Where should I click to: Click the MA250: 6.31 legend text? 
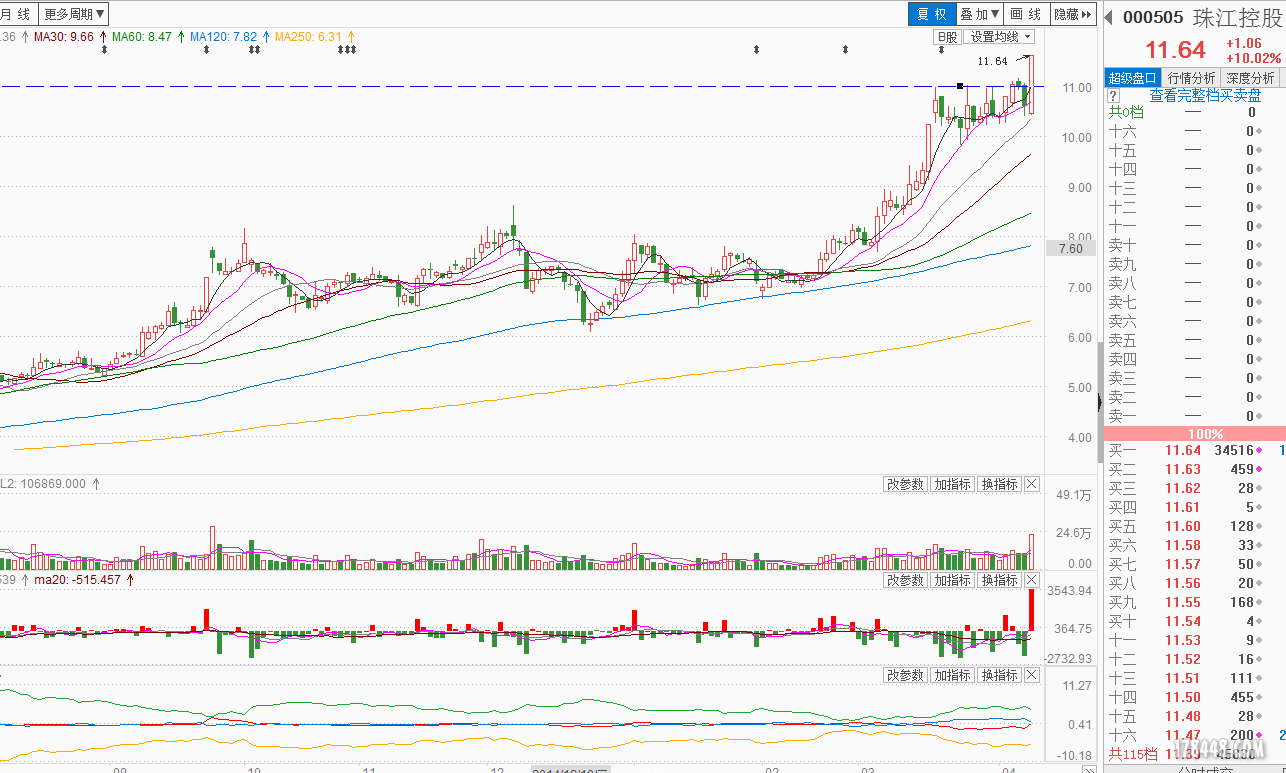(x=308, y=37)
